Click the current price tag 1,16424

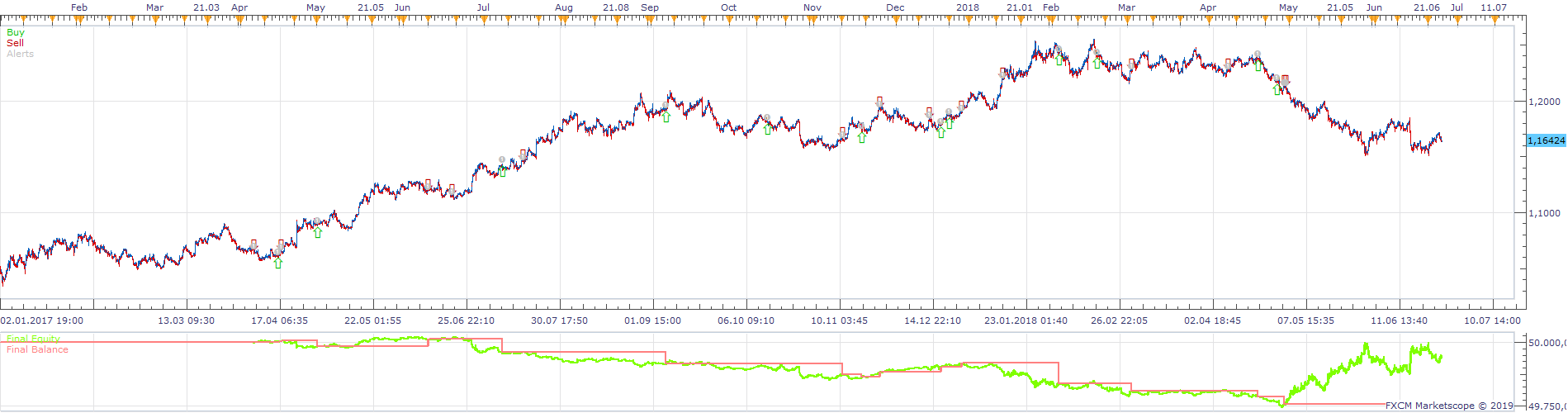[x=1547, y=140]
